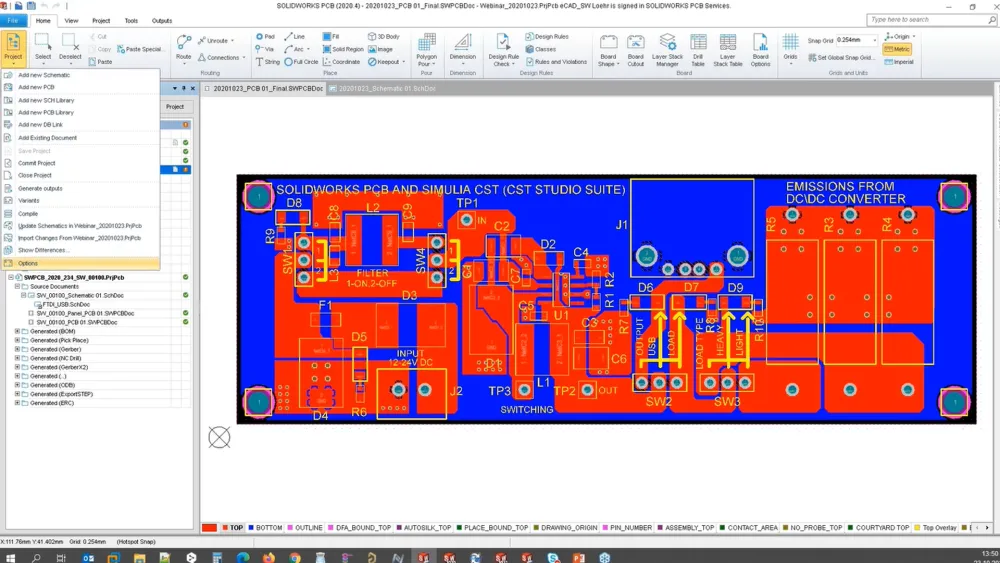Insert a Layer Stack Table
Image resolution: width=1000 pixels, height=563 pixels.
(728, 50)
